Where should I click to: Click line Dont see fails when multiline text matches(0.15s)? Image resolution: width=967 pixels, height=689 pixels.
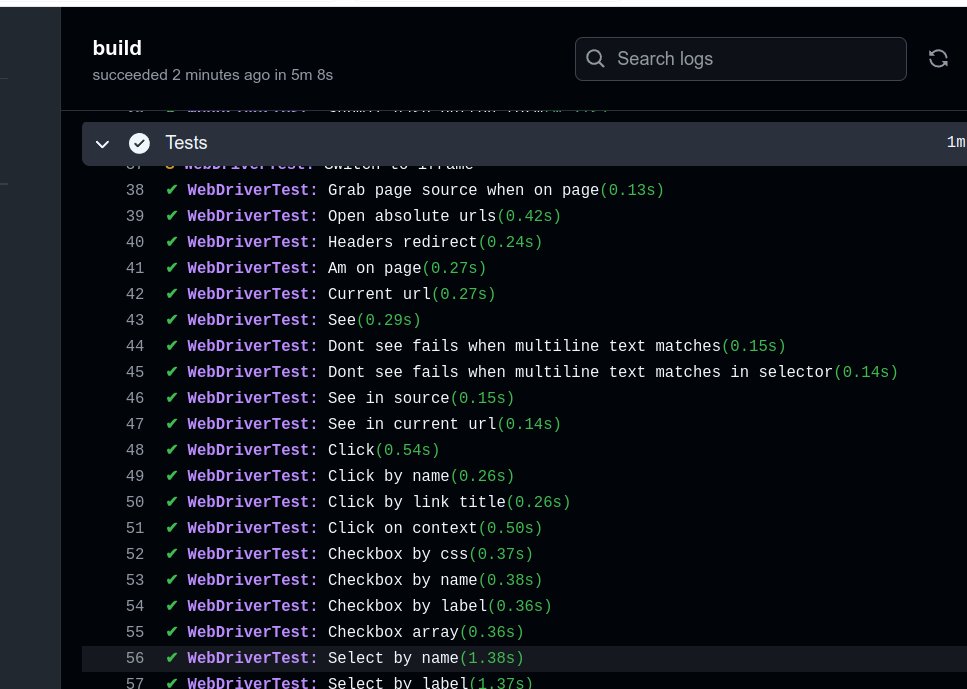click(x=476, y=346)
